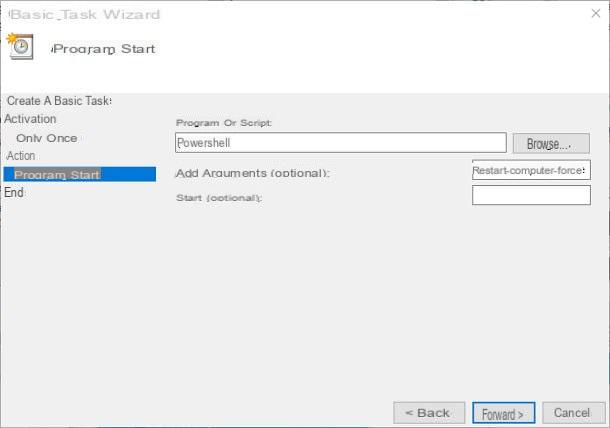
Task: Click the Program Or Script label
Action: pos(224,123)
